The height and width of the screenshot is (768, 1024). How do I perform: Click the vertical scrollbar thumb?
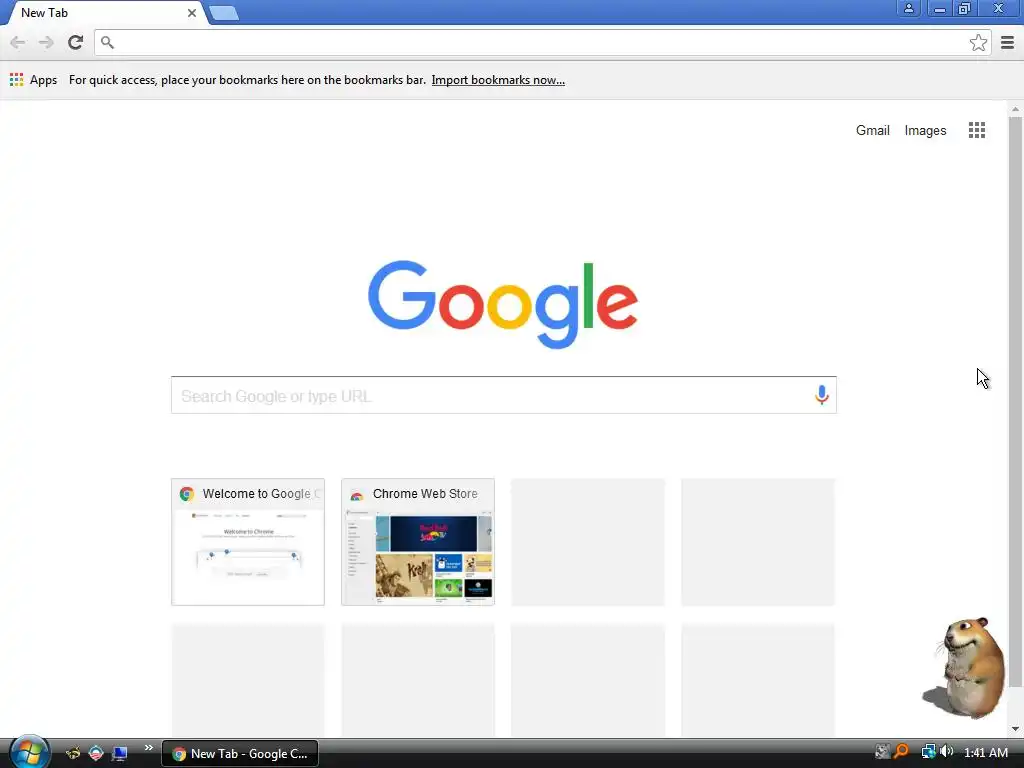(x=1015, y=402)
